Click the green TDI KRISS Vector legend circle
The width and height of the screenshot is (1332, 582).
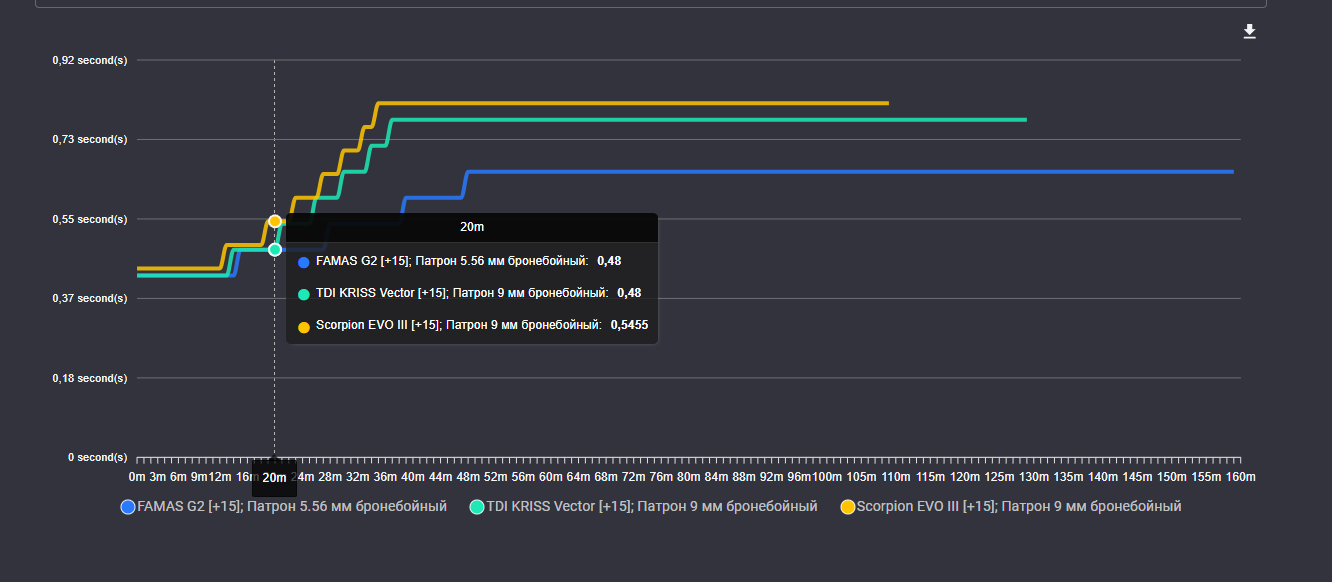click(477, 507)
